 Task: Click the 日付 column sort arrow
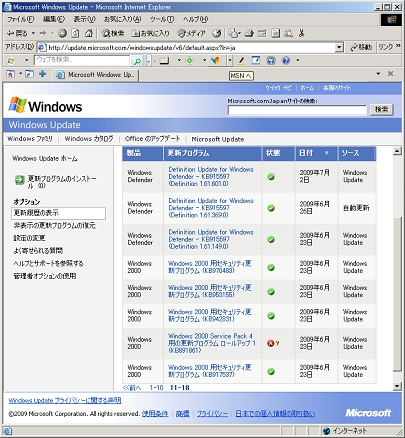(327, 153)
